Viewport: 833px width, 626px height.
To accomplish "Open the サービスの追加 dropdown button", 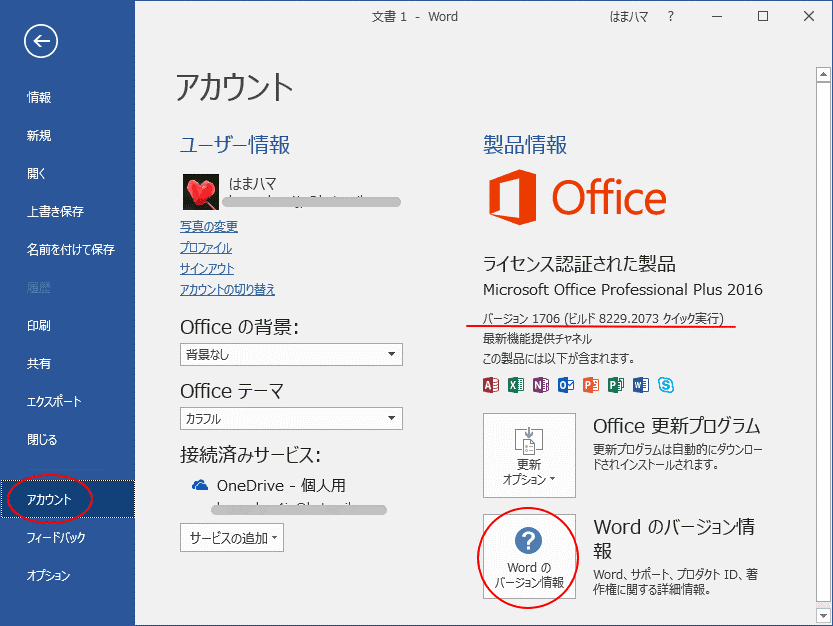I will [x=232, y=538].
